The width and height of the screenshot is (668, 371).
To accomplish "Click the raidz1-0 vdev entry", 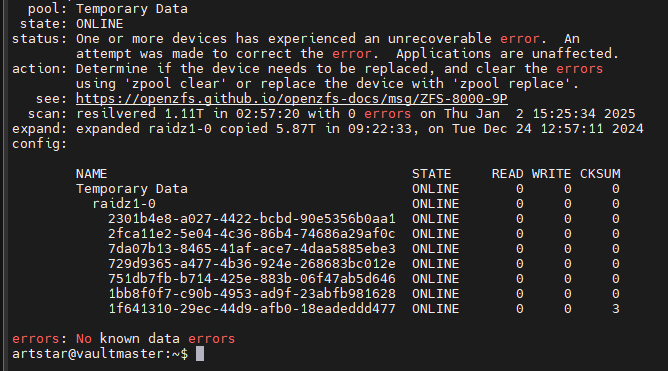I will (124, 204).
